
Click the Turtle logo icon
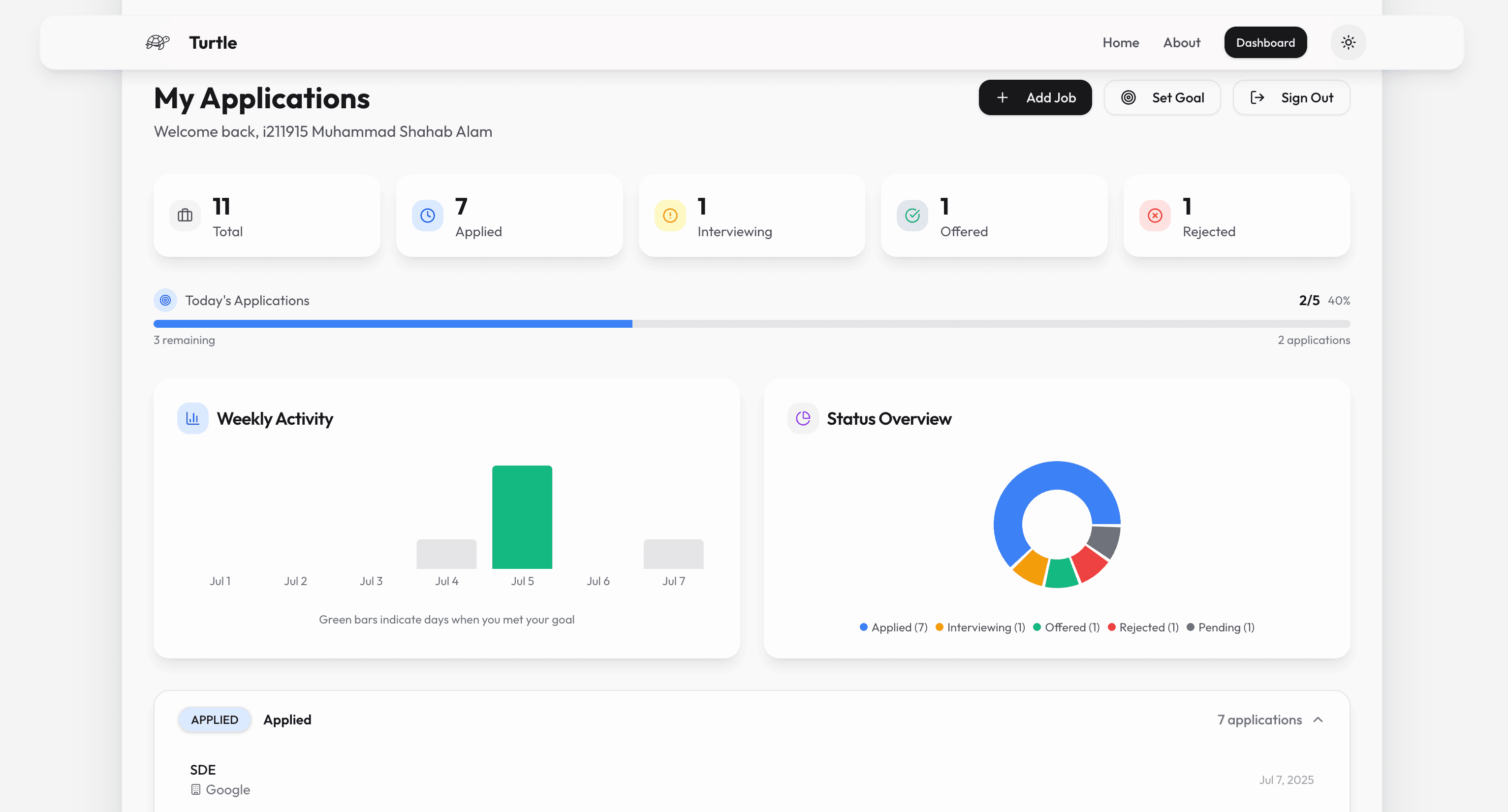coord(157,42)
